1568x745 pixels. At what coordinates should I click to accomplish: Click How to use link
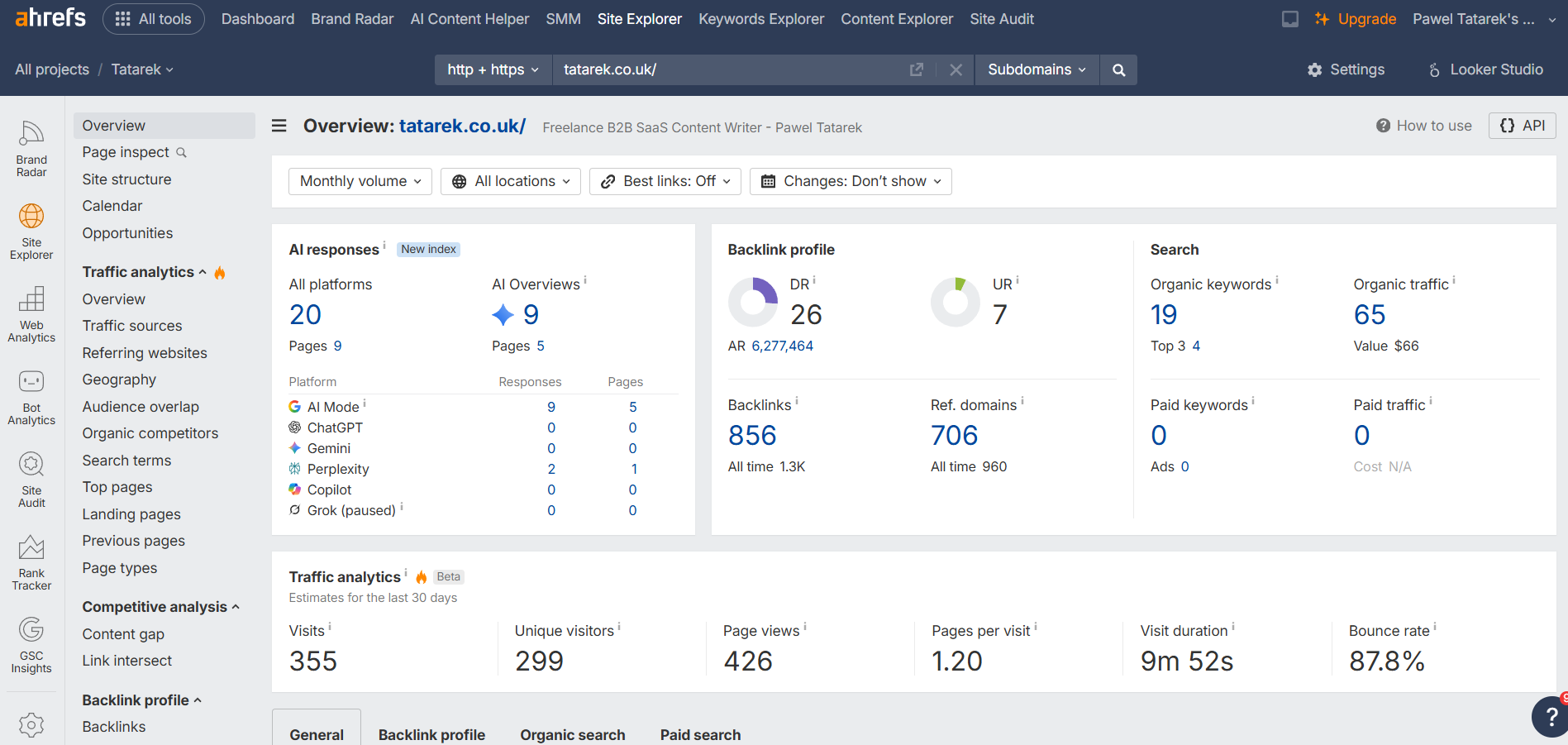(1424, 126)
